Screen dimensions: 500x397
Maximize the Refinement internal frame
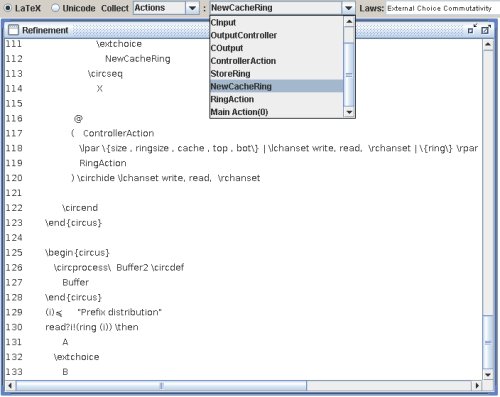486,29
